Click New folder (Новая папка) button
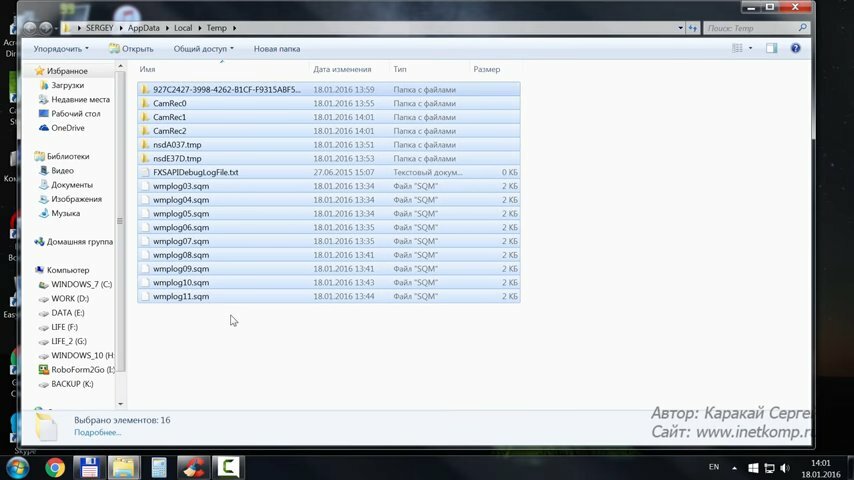Image resolution: width=854 pixels, height=480 pixels. click(x=277, y=49)
